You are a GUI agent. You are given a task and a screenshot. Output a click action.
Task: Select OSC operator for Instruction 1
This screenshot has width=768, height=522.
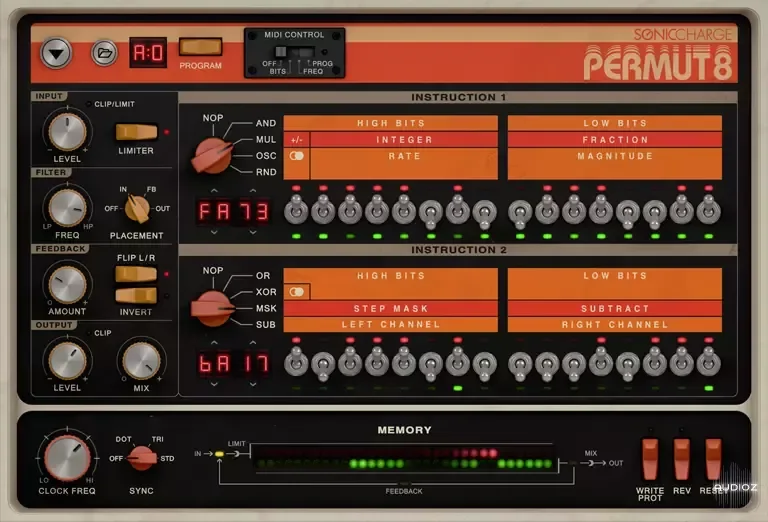[265, 156]
